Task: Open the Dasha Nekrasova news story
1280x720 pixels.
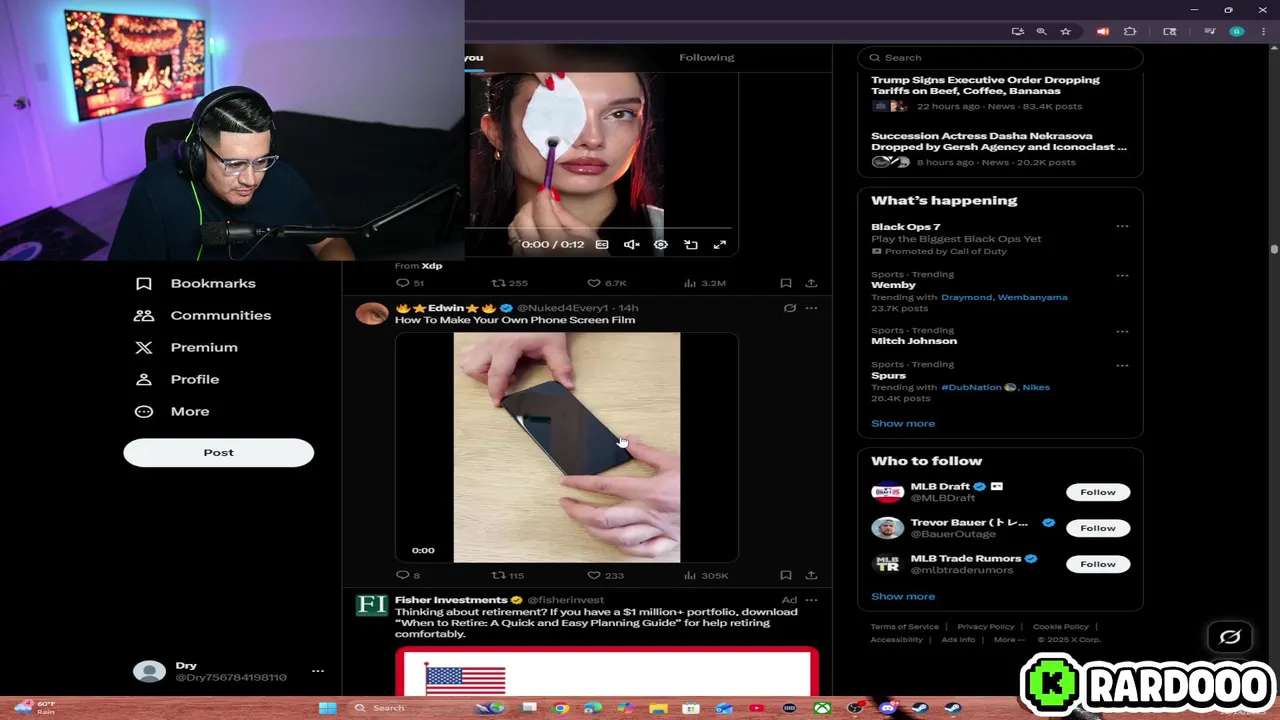Action: point(998,141)
